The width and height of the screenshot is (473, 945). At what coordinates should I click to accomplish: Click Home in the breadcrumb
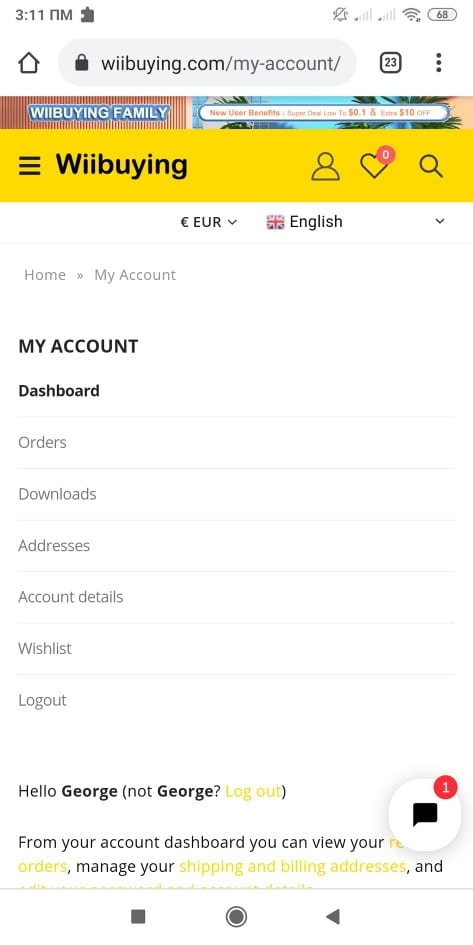[45, 275]
